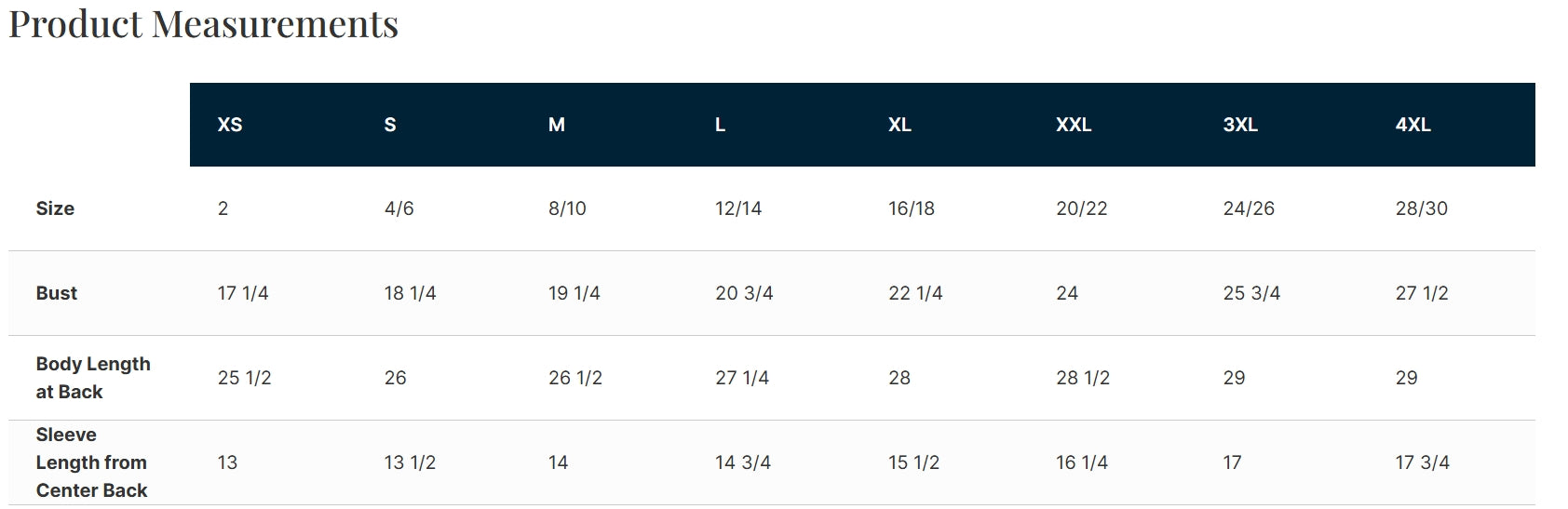Click the 16/18 size cell
The width and height of the screenshot is (1568, 509).
[x=911, y=208]
